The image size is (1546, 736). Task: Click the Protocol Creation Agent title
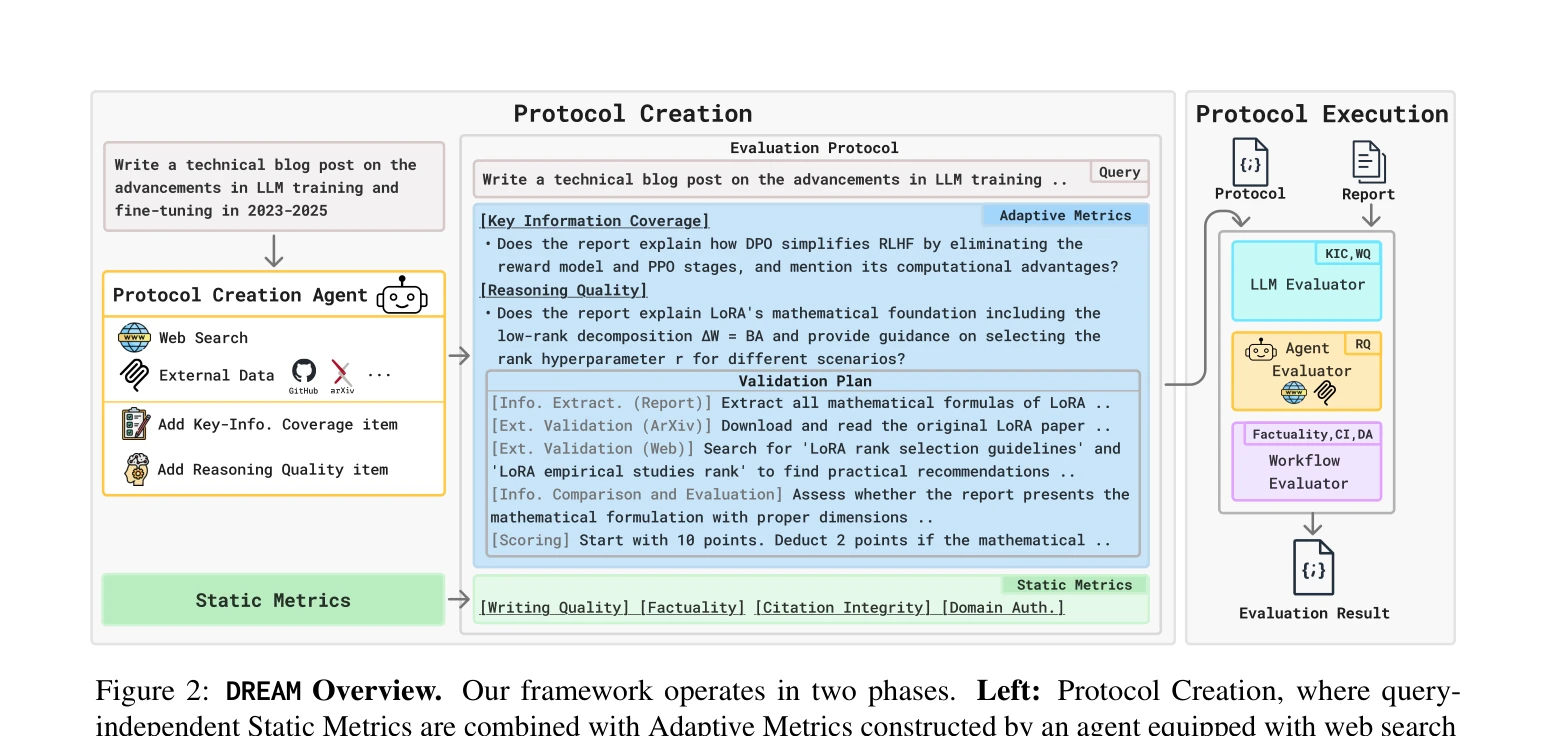coord(241,295)
